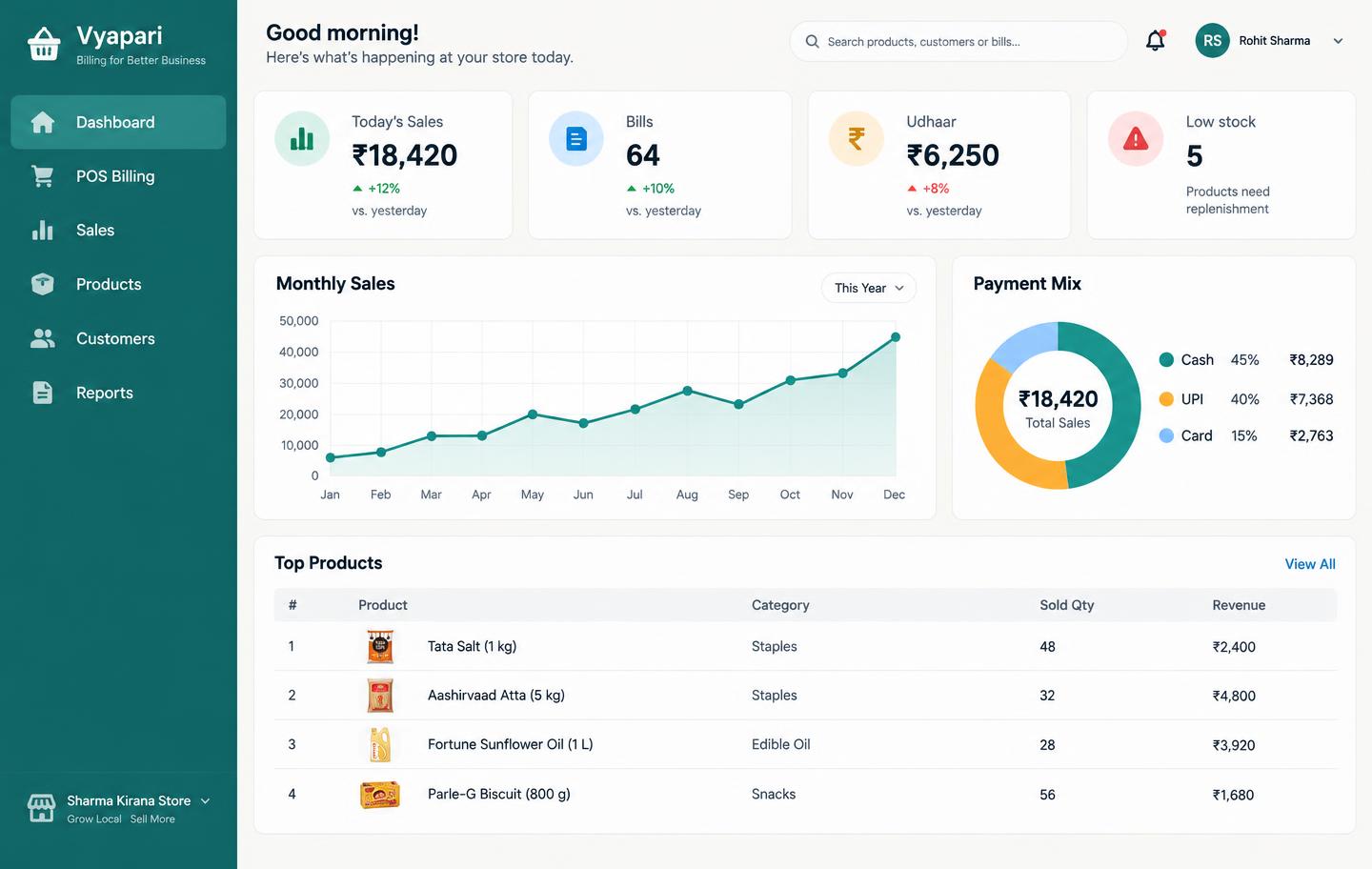Click the Cash teal legend swatch
Screen dimensions: 1372x869
point(1166,359)
